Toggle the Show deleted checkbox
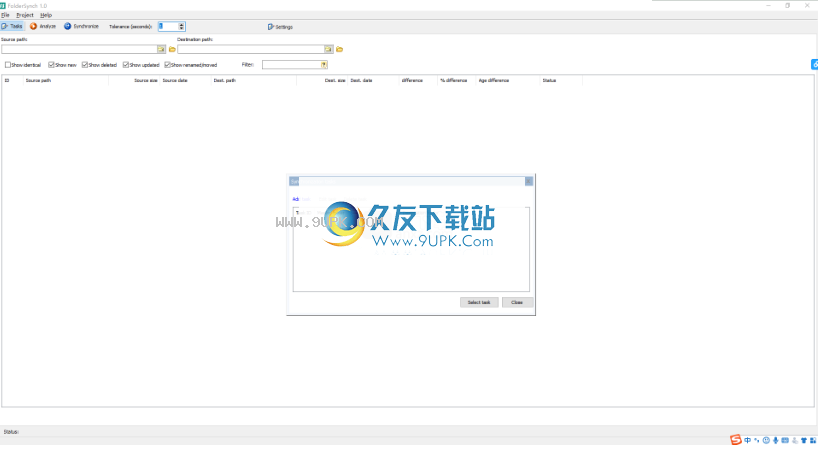Viewport: 824px width, 449px height. pyautogui.click(x=85, y=65)
